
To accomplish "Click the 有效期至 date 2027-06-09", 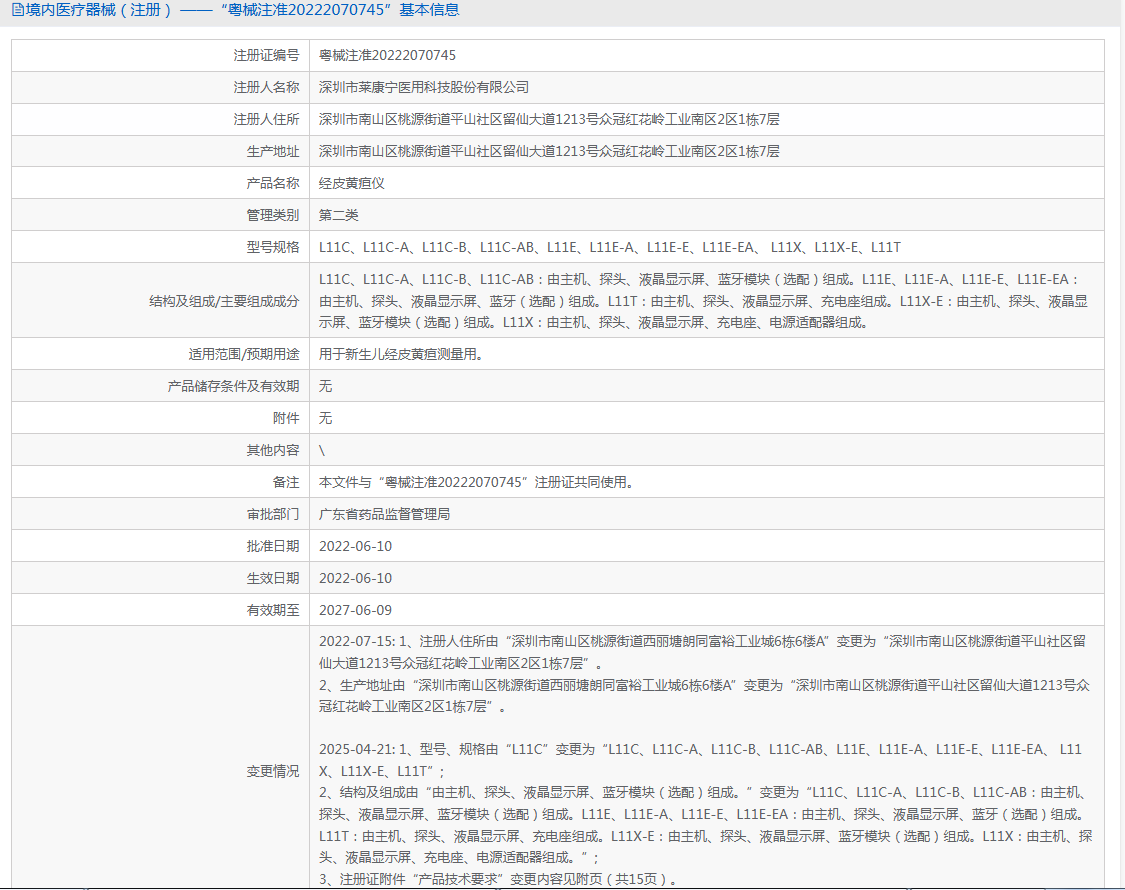I will [x=355, y=610].
